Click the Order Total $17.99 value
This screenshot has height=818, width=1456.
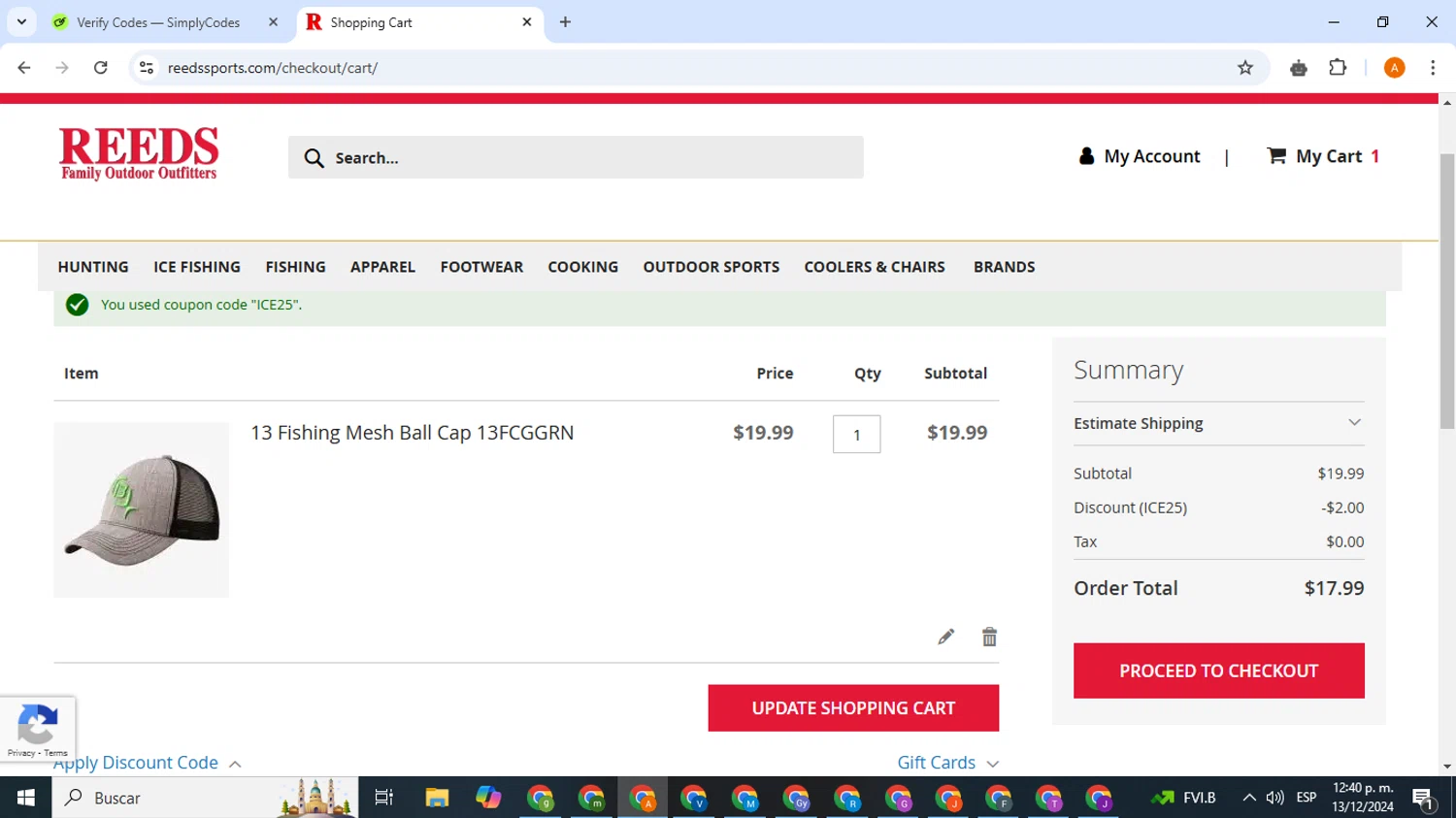(x=1334, y=588)
